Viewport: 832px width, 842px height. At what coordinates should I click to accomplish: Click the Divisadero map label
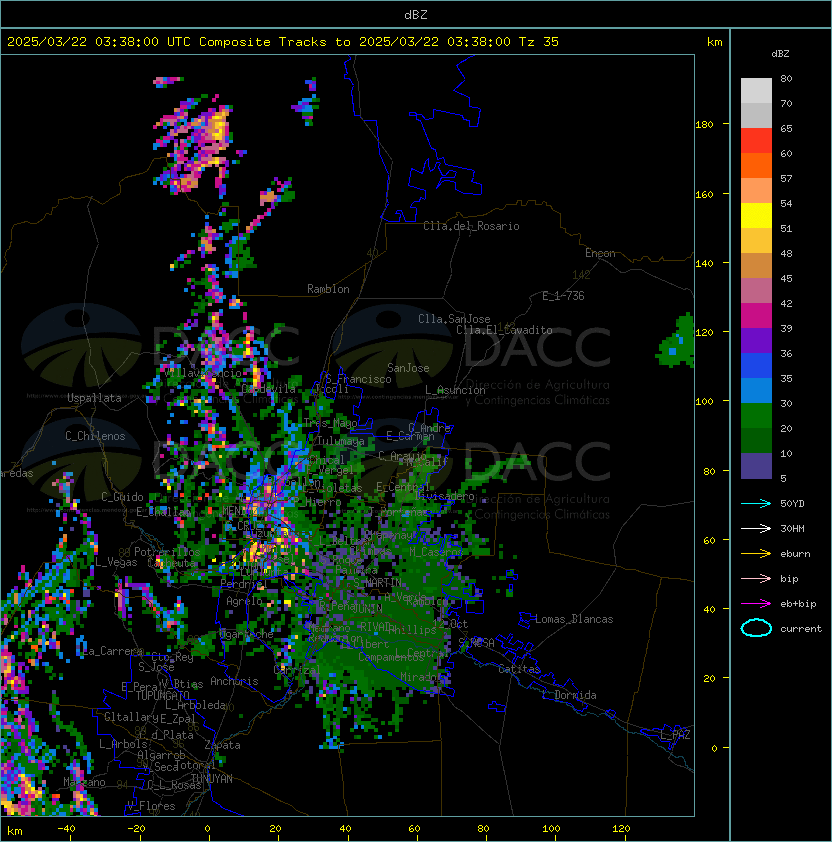pyautogui.click(x=445, y=496)
